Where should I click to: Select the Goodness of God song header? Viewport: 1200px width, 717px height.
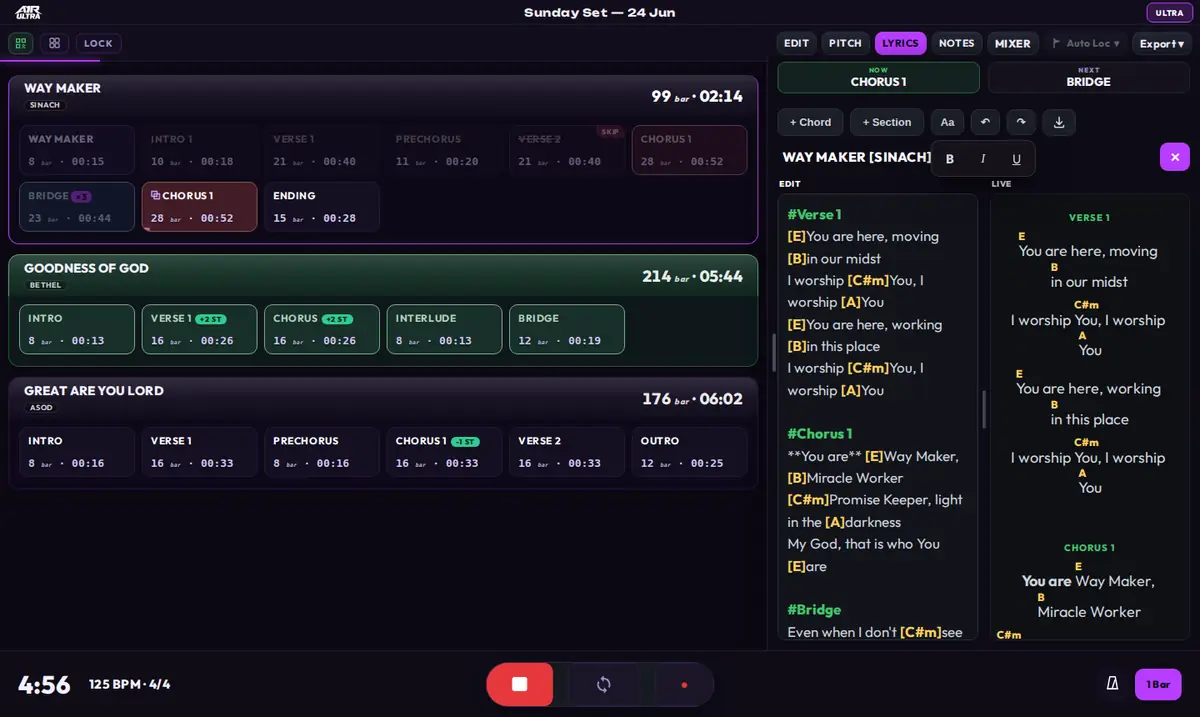(x=383, y=276)
